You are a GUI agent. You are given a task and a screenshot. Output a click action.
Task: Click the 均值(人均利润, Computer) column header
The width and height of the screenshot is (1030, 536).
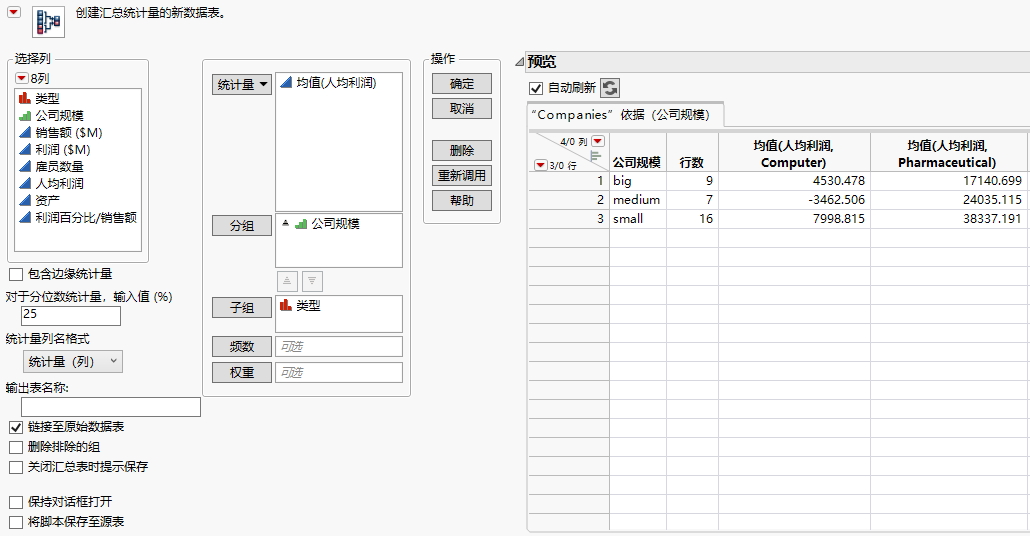pyautogui.click(x=794, y=154)
